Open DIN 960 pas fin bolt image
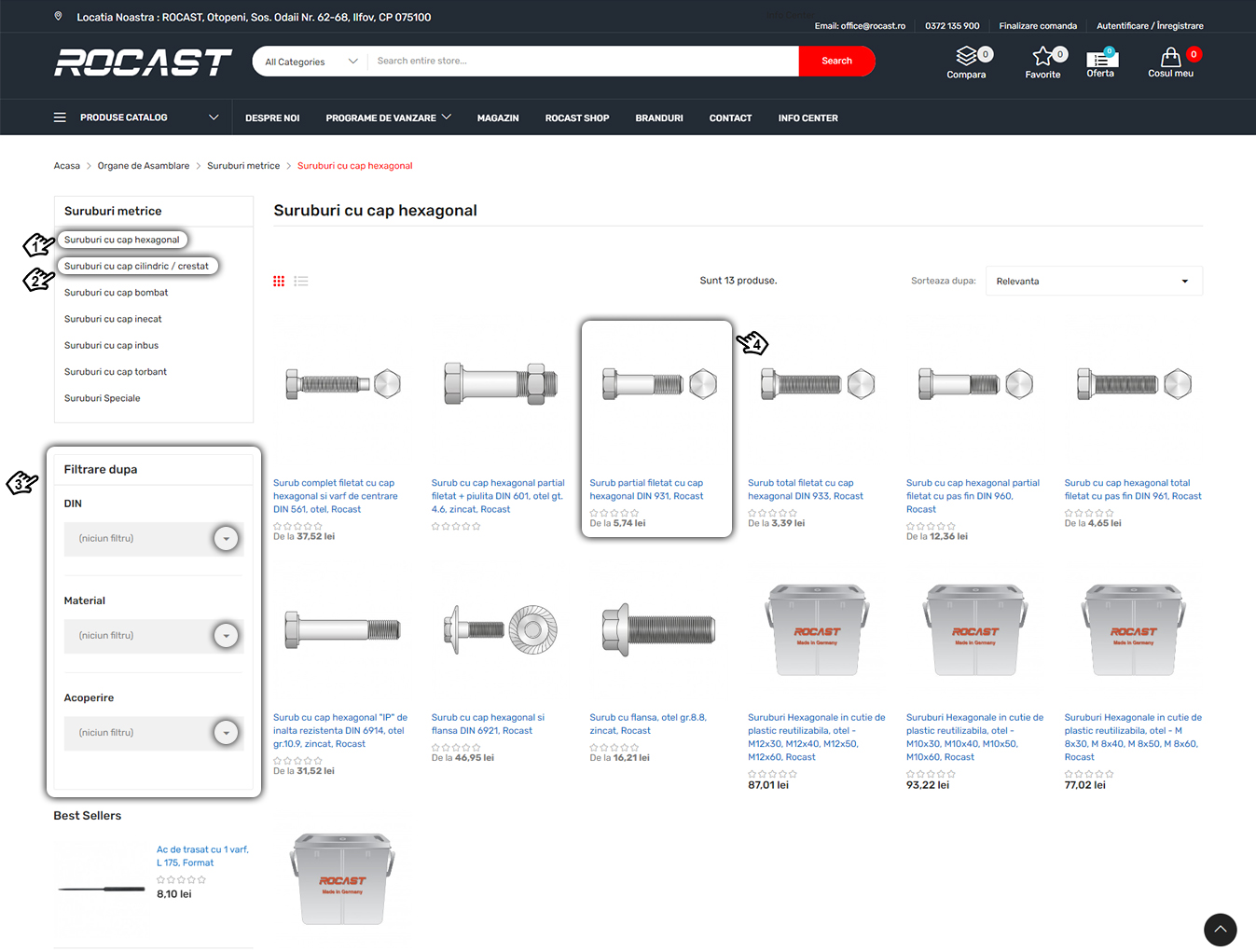 coord(976,384)
